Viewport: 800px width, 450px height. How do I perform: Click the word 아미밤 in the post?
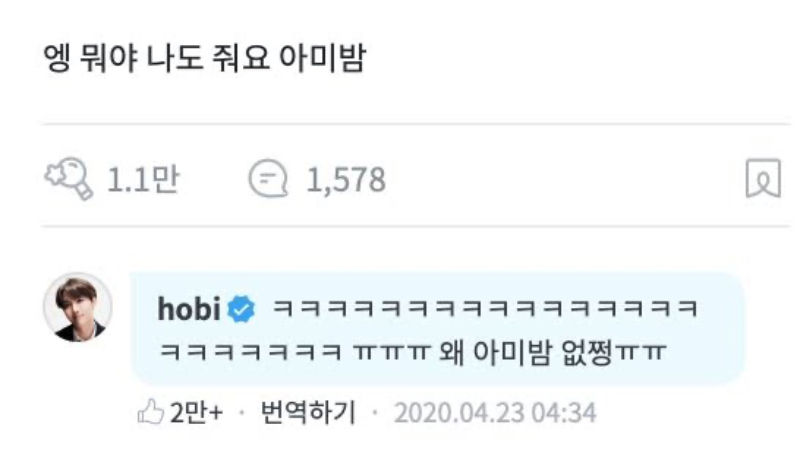coord(322,57)
